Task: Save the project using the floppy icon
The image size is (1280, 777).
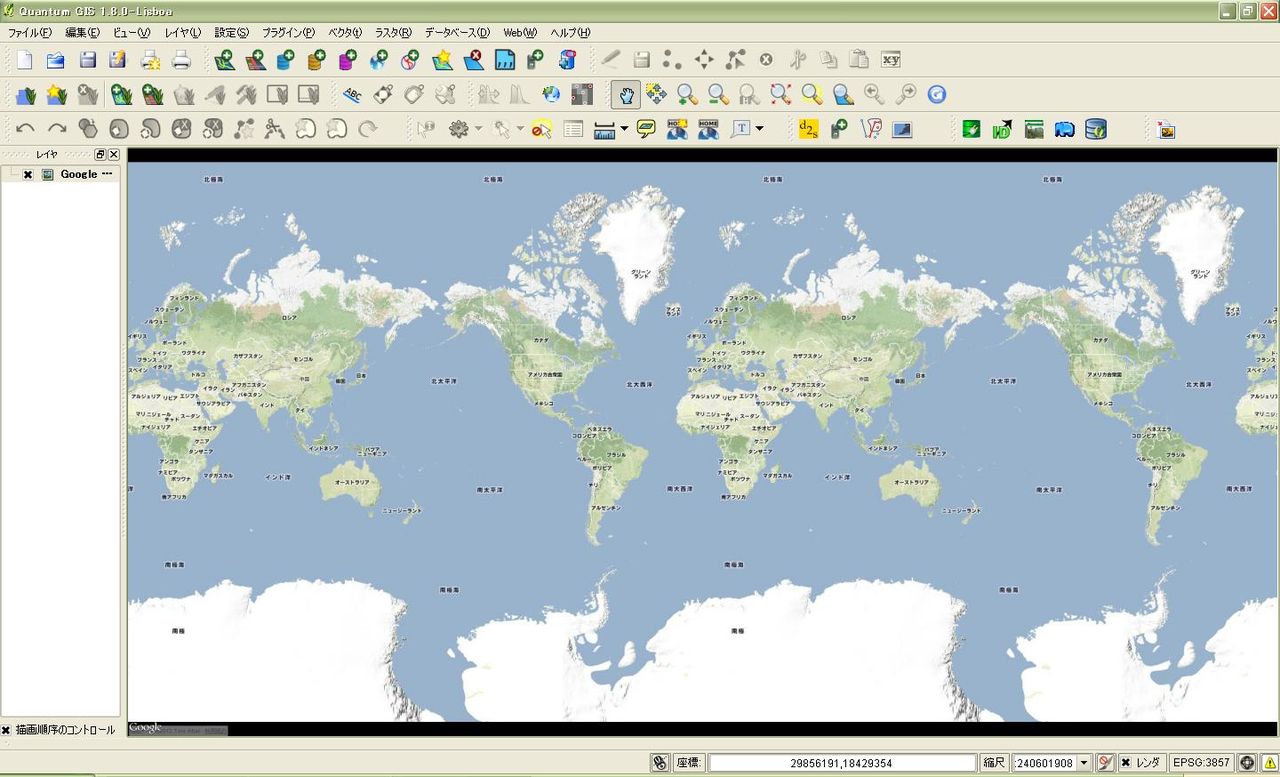Action: 87,60
